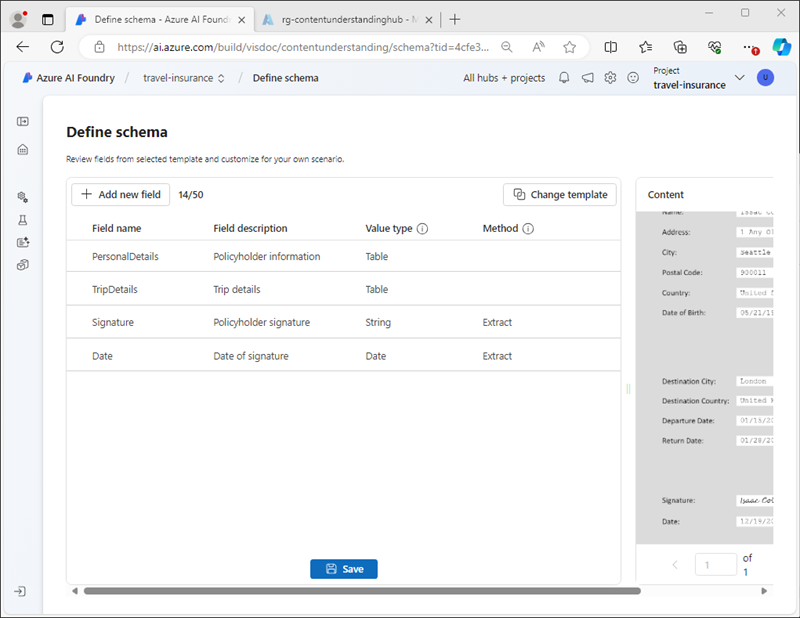Click the browser back arrow

pos(22,47)
